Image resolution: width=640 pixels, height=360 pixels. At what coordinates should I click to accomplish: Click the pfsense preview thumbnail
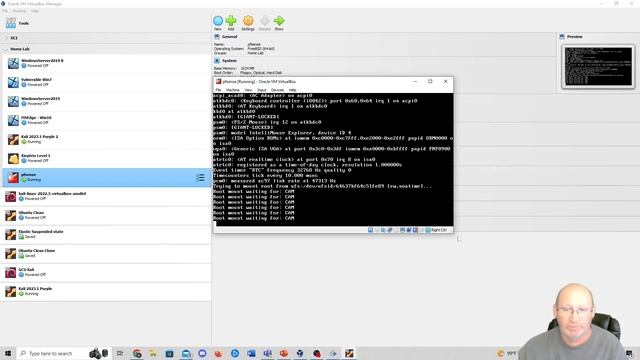598,67
